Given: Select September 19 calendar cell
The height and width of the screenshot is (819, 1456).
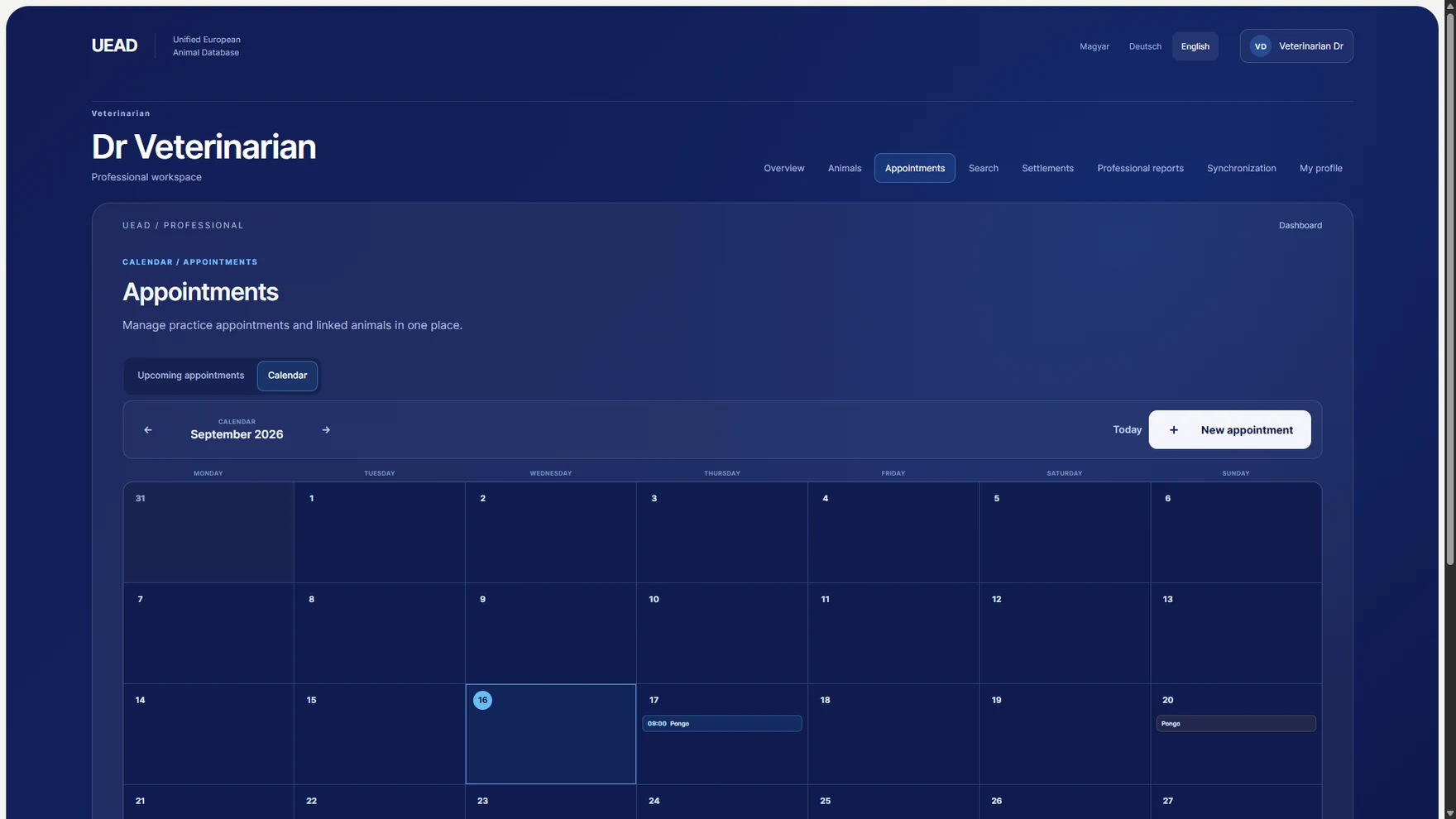Looking at the screenshot, I should coord(1064,734).
